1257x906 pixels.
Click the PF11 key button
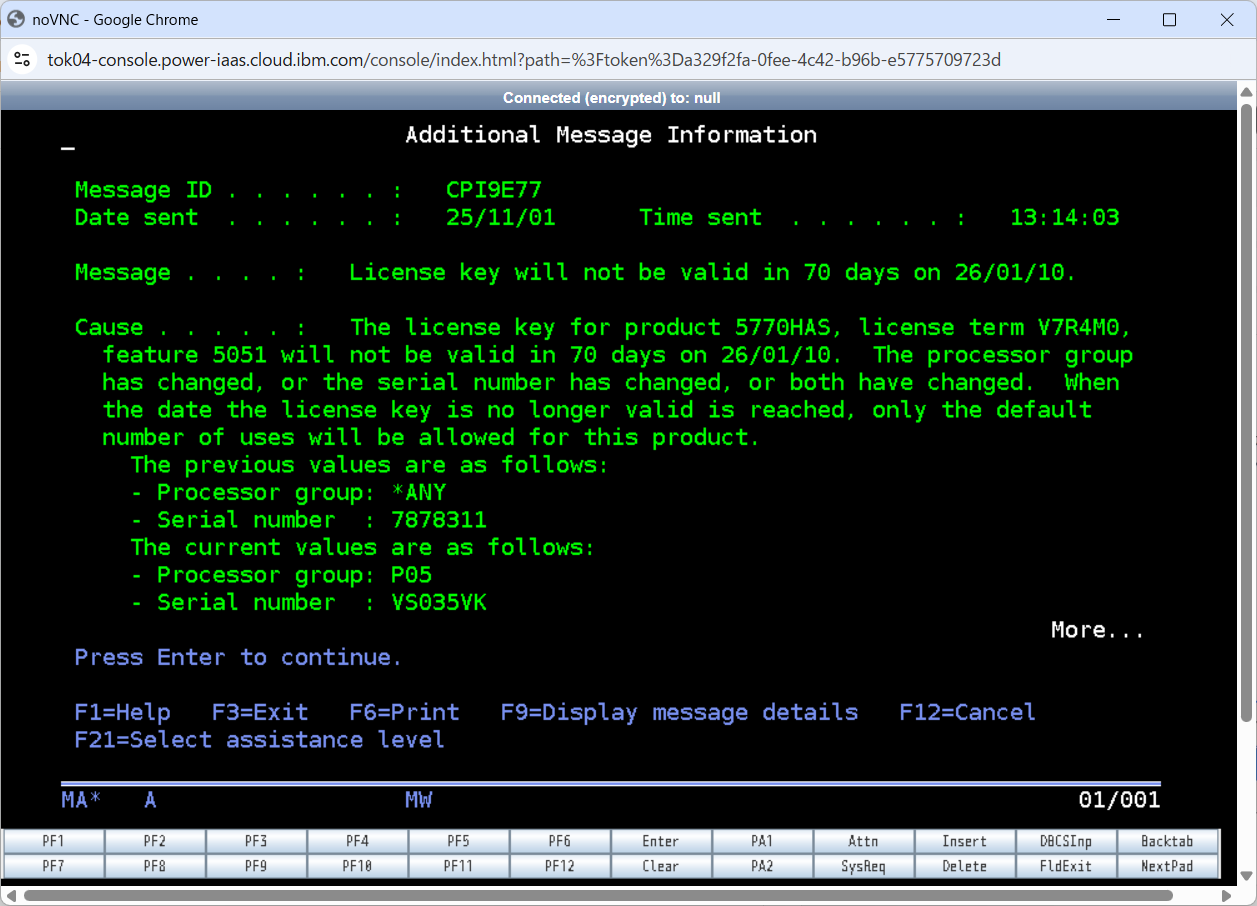click(x=459, y=866)
